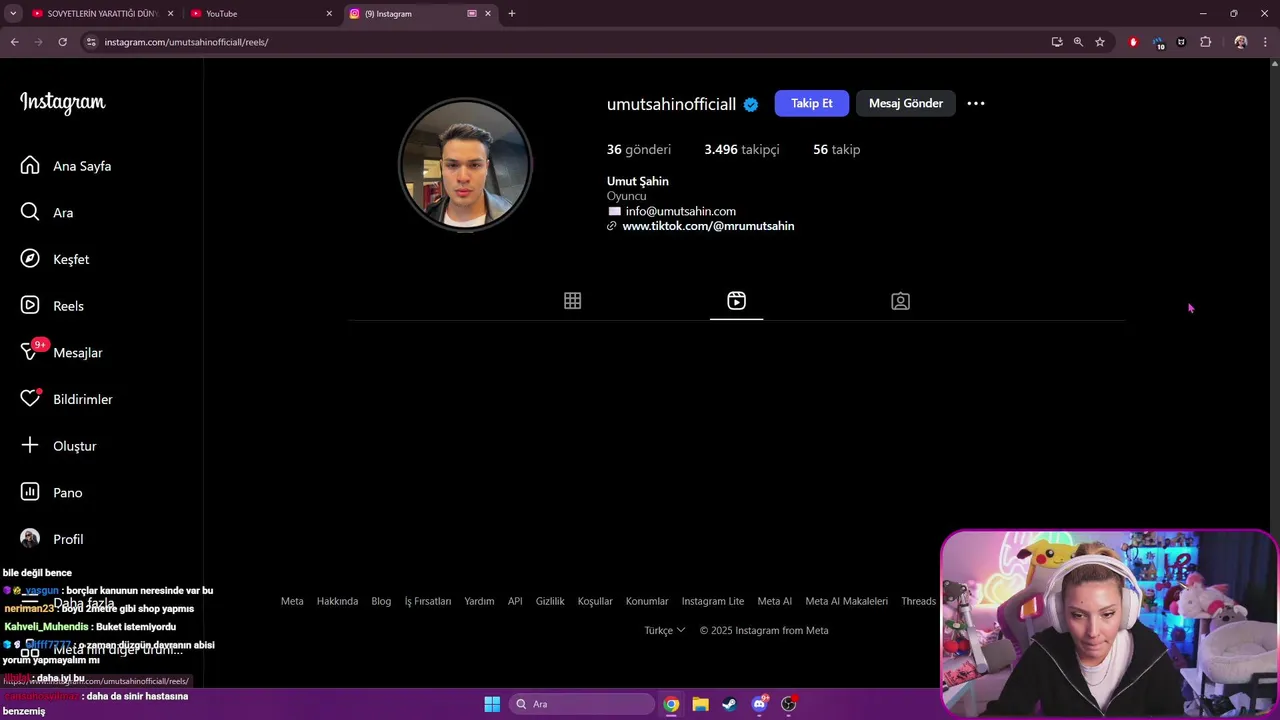This screenshot has width=1280, height=720.
Task: Open Bildirimler notifications
Action: point(67,399)
